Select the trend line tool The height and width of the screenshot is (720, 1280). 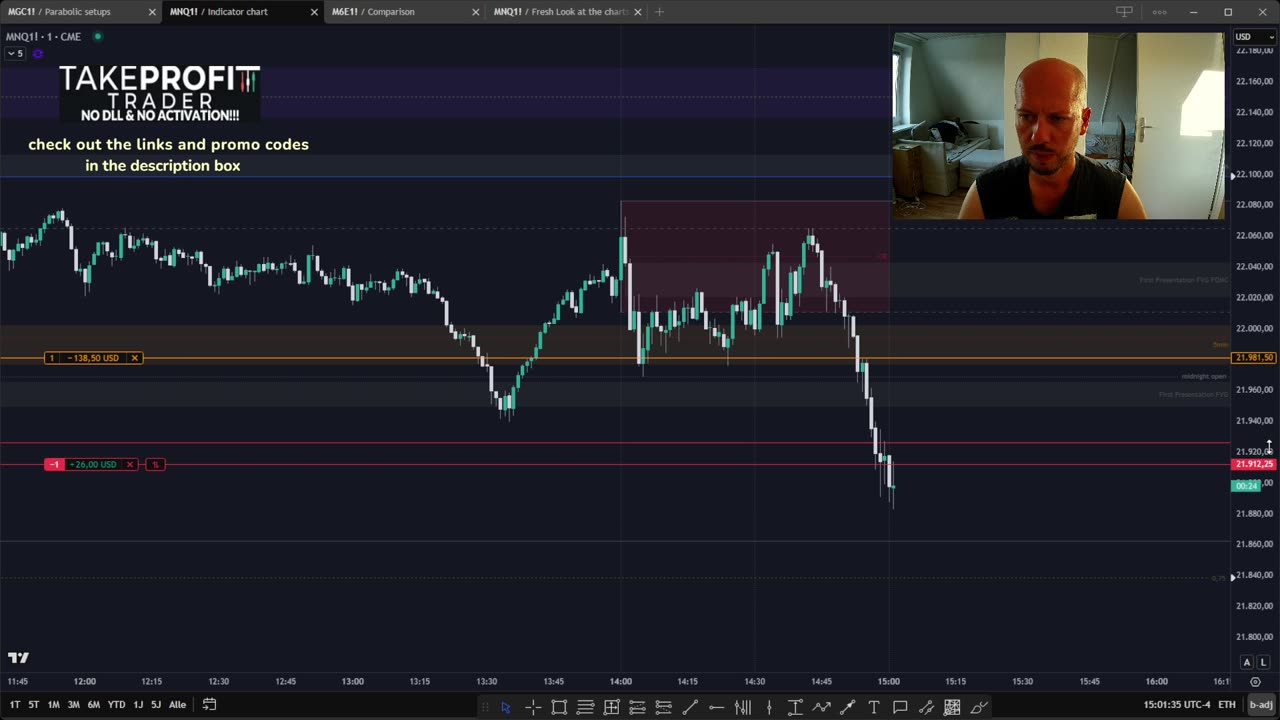coord(690,707)
